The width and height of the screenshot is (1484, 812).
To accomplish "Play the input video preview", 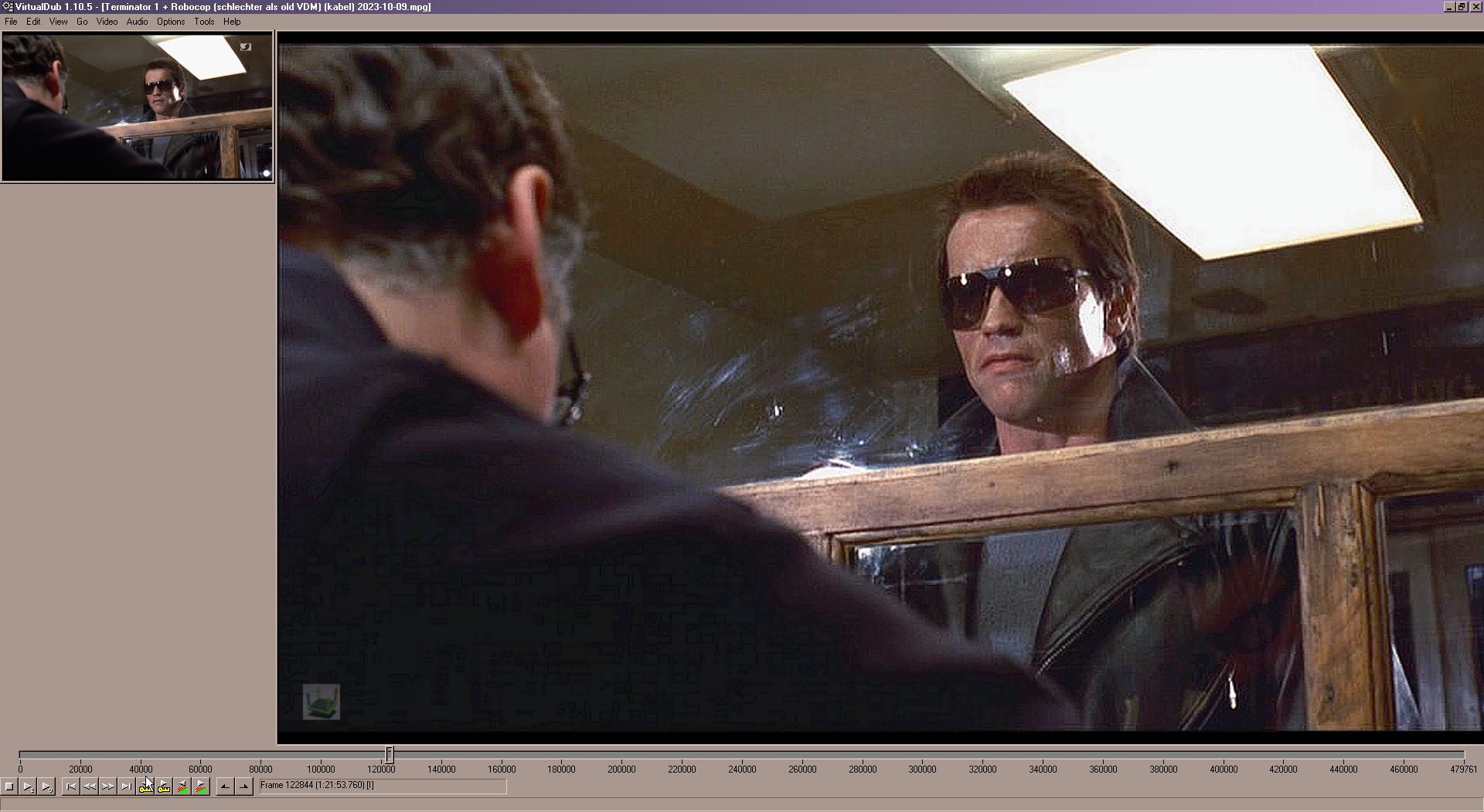I will click(28, 787).
